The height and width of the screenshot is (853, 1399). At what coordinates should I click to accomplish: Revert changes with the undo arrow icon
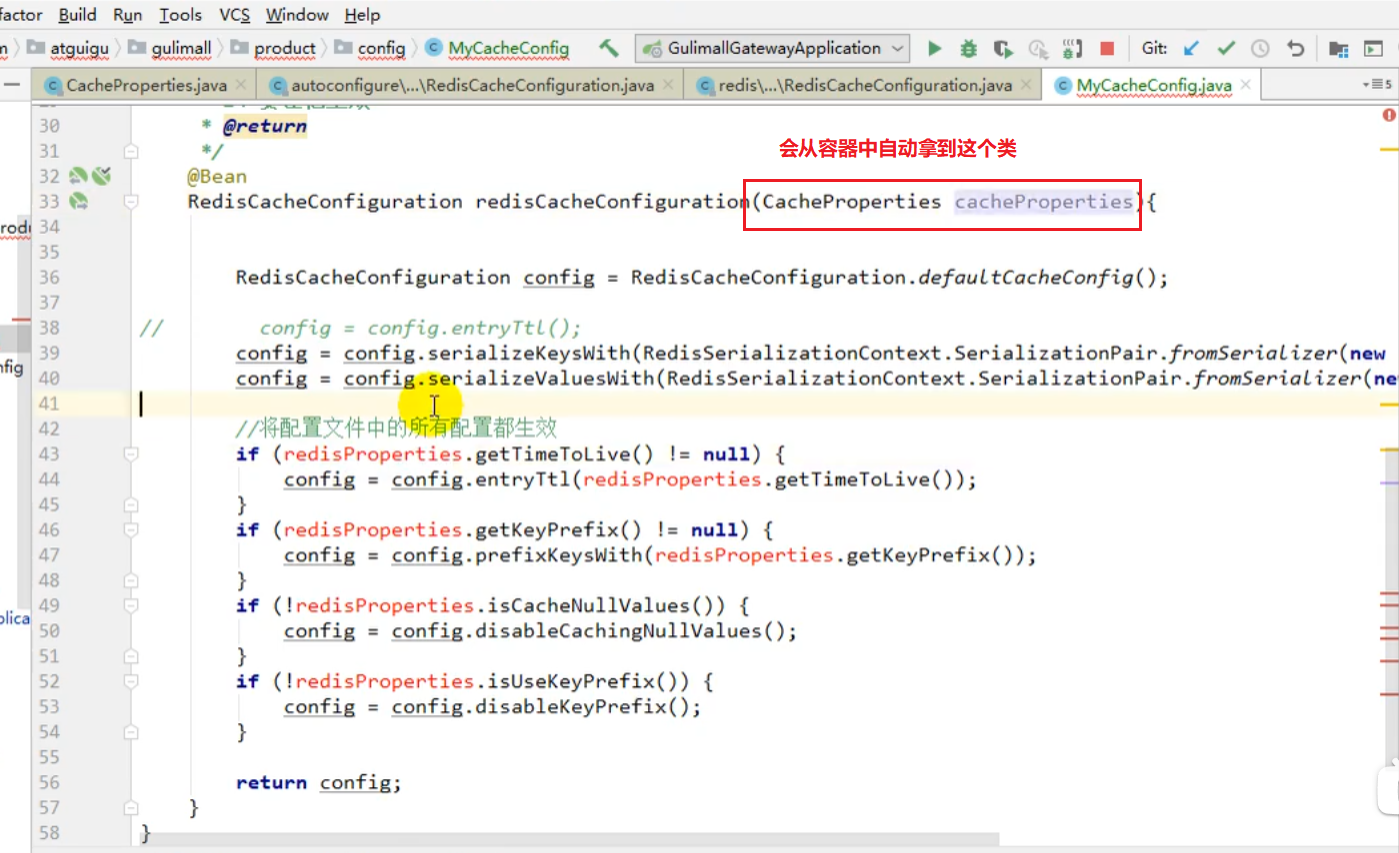click(1296, 48)
